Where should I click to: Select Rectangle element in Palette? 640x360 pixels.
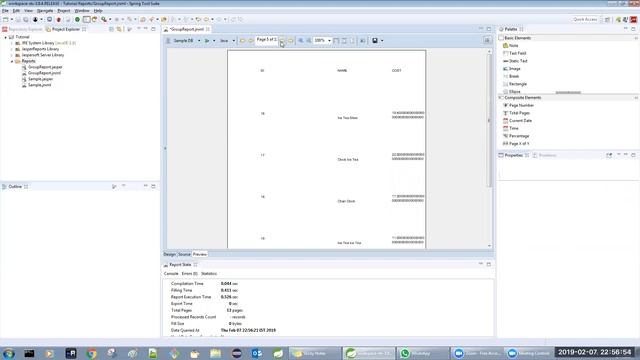(x=515, y=84)
